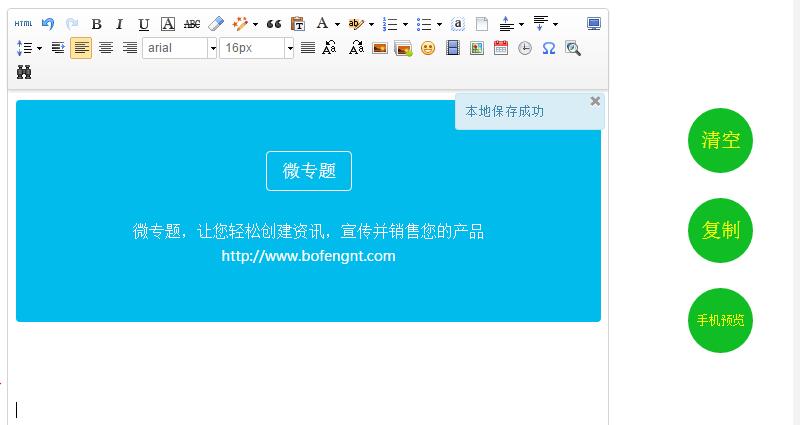The height and width of the screenshot is (425, 800).
Task: Toggle italic formatting
Action: coord(119,24)
